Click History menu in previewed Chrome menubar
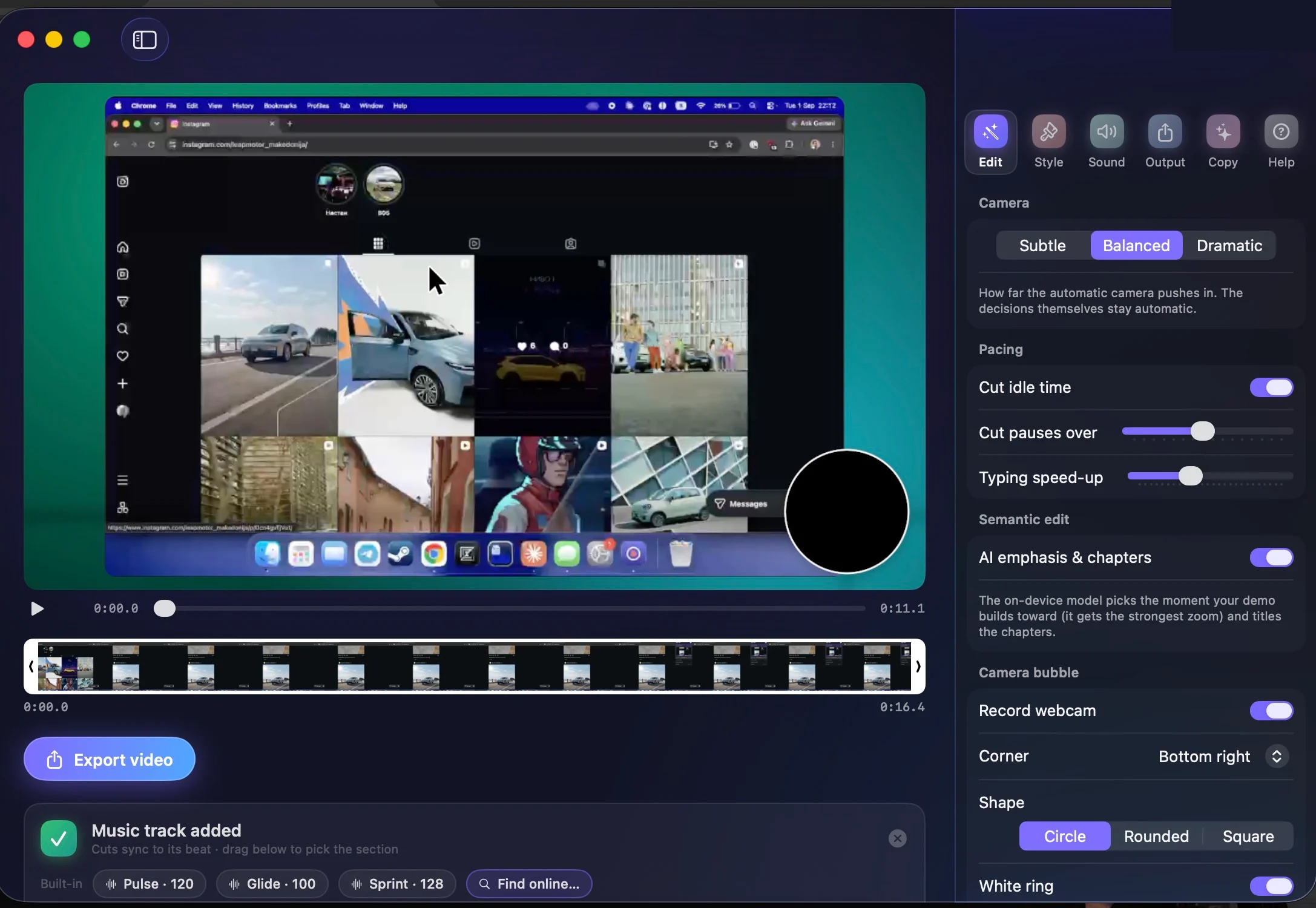Screen dimensions: 1316x908 [x=243, y=105]
